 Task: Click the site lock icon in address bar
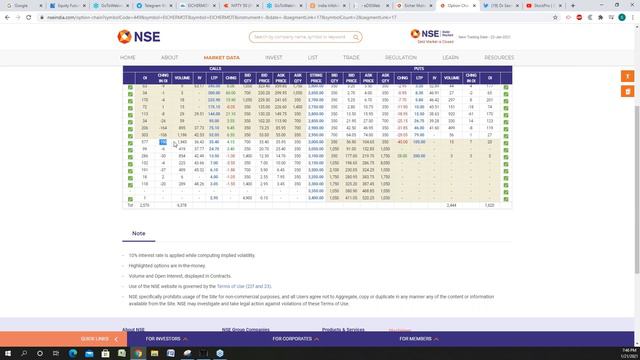(x=42, y=18)
